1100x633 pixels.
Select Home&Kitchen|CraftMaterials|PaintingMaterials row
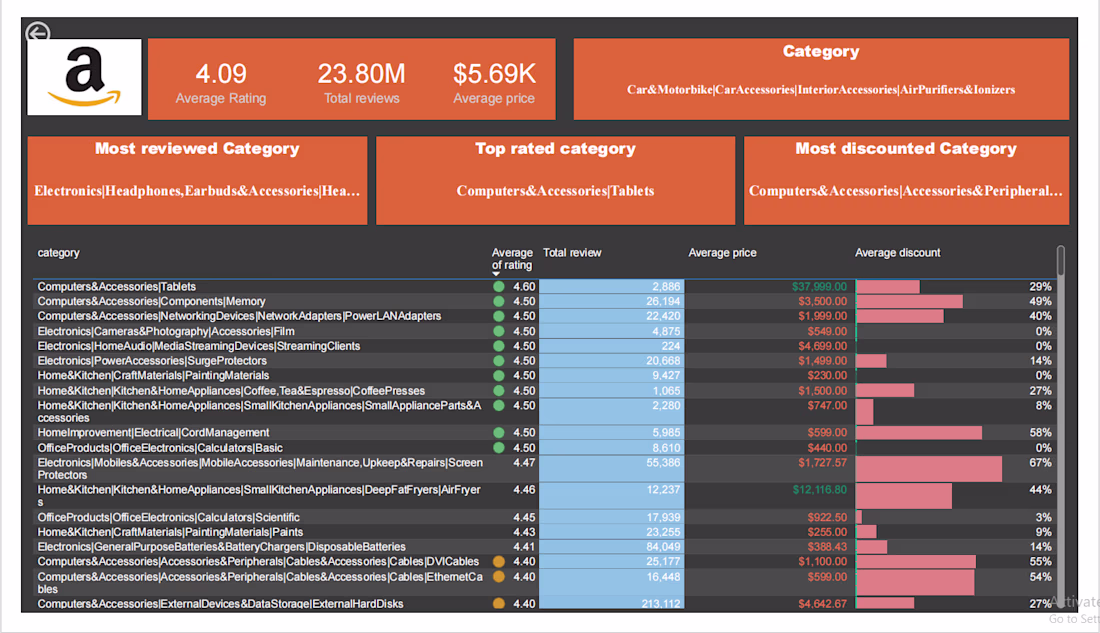pos(544,375)
